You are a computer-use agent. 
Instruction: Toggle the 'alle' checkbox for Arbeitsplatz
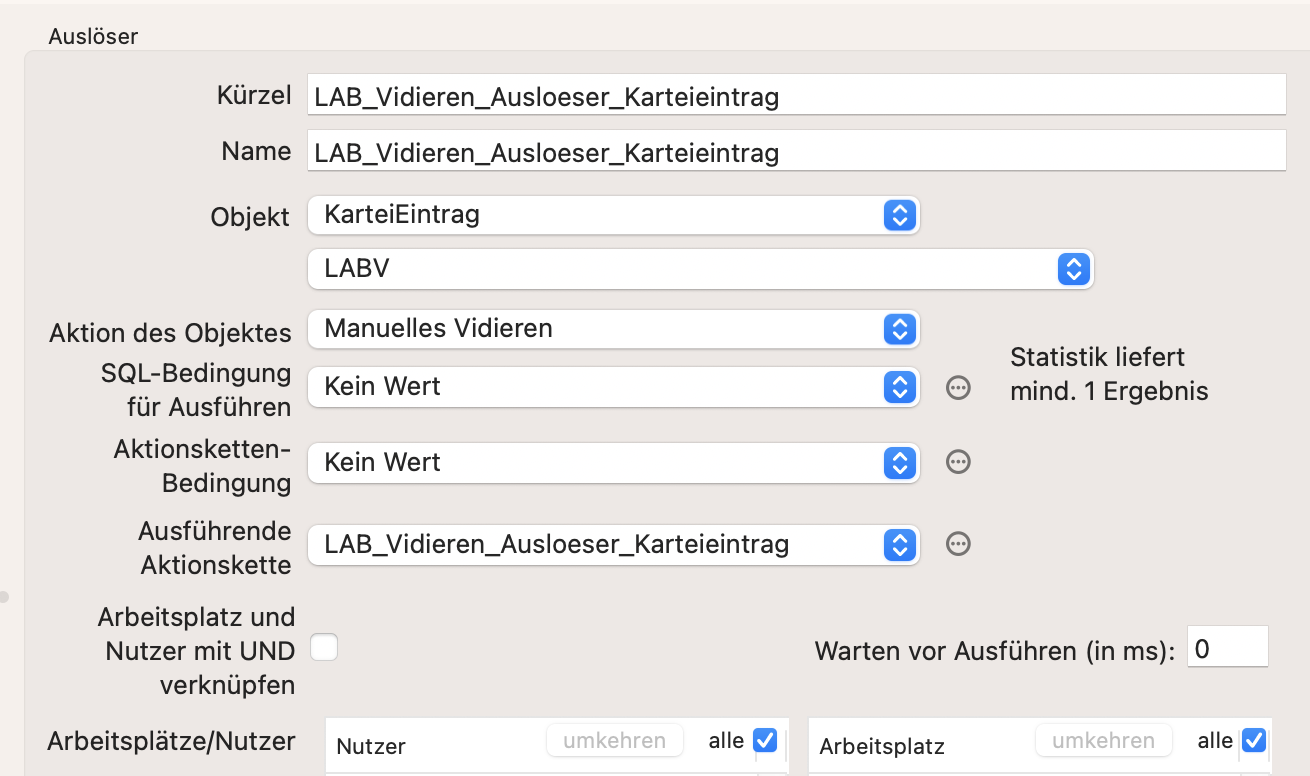point(1253,740)
